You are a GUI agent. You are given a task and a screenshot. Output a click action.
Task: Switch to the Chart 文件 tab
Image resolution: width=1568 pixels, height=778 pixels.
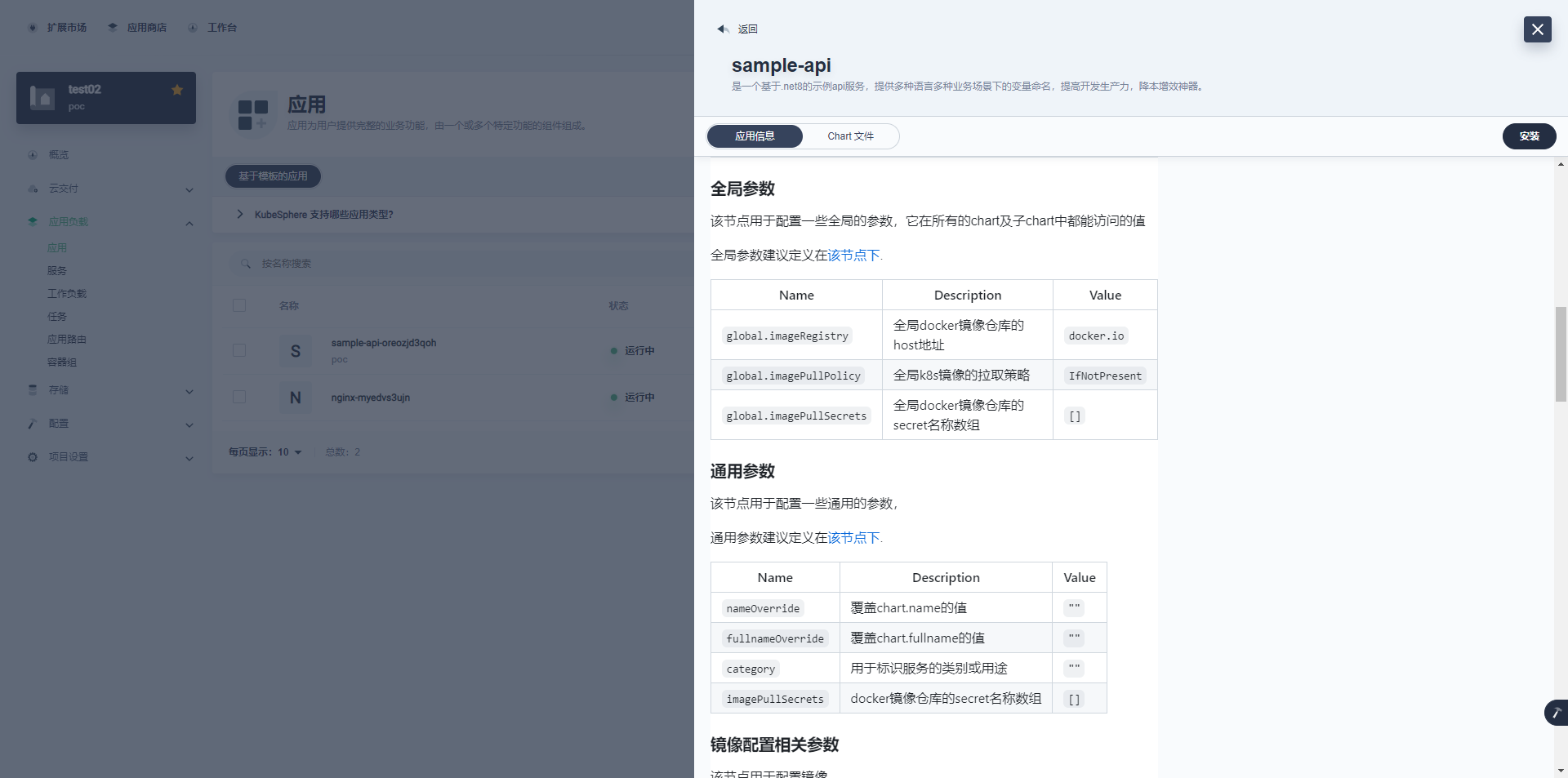[x=850, y=136]
